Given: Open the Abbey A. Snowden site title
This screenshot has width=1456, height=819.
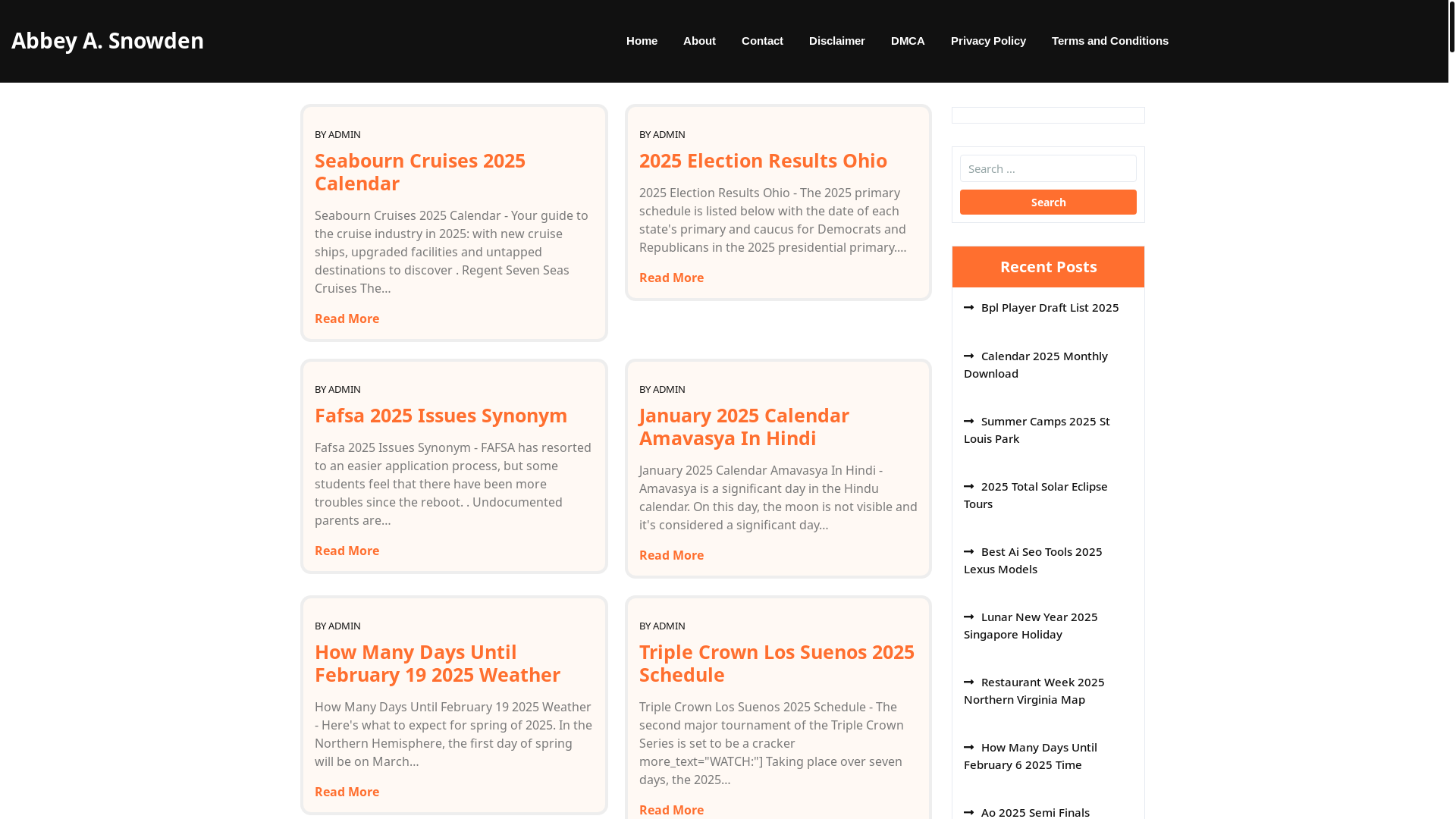Looking at the screenshot, I should pos(107,40).
